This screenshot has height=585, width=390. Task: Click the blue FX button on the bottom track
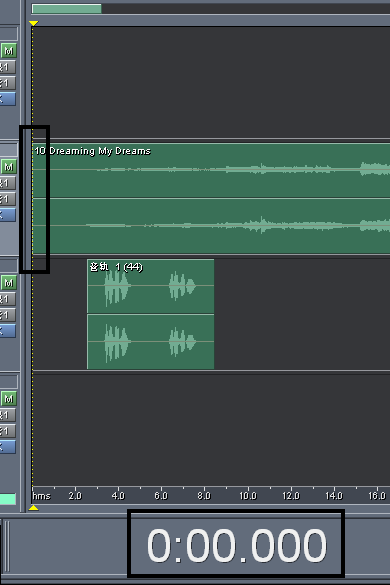pyautogui.click(x=7, y=447)
